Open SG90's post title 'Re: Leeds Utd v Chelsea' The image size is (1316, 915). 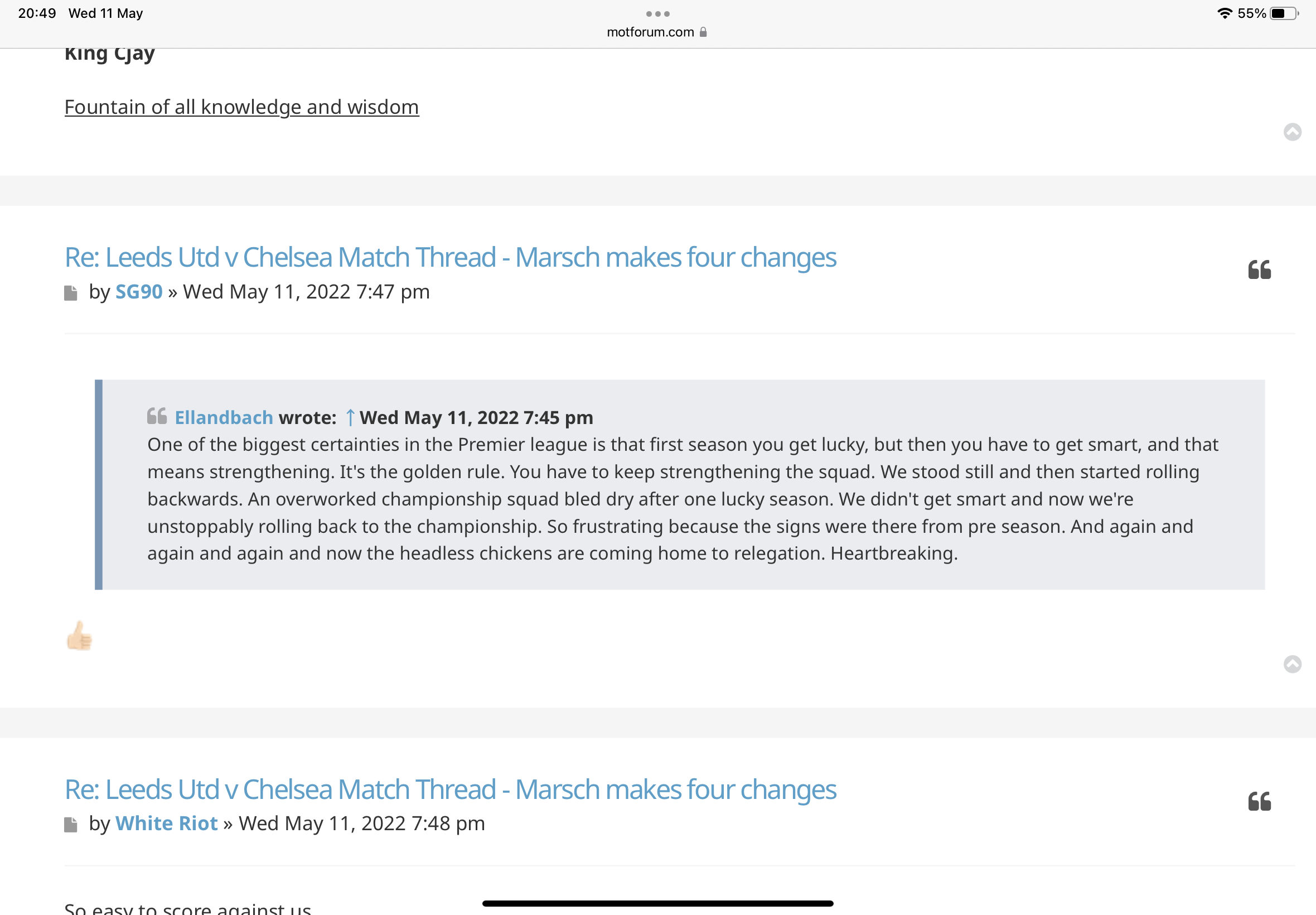pos(451,257)
